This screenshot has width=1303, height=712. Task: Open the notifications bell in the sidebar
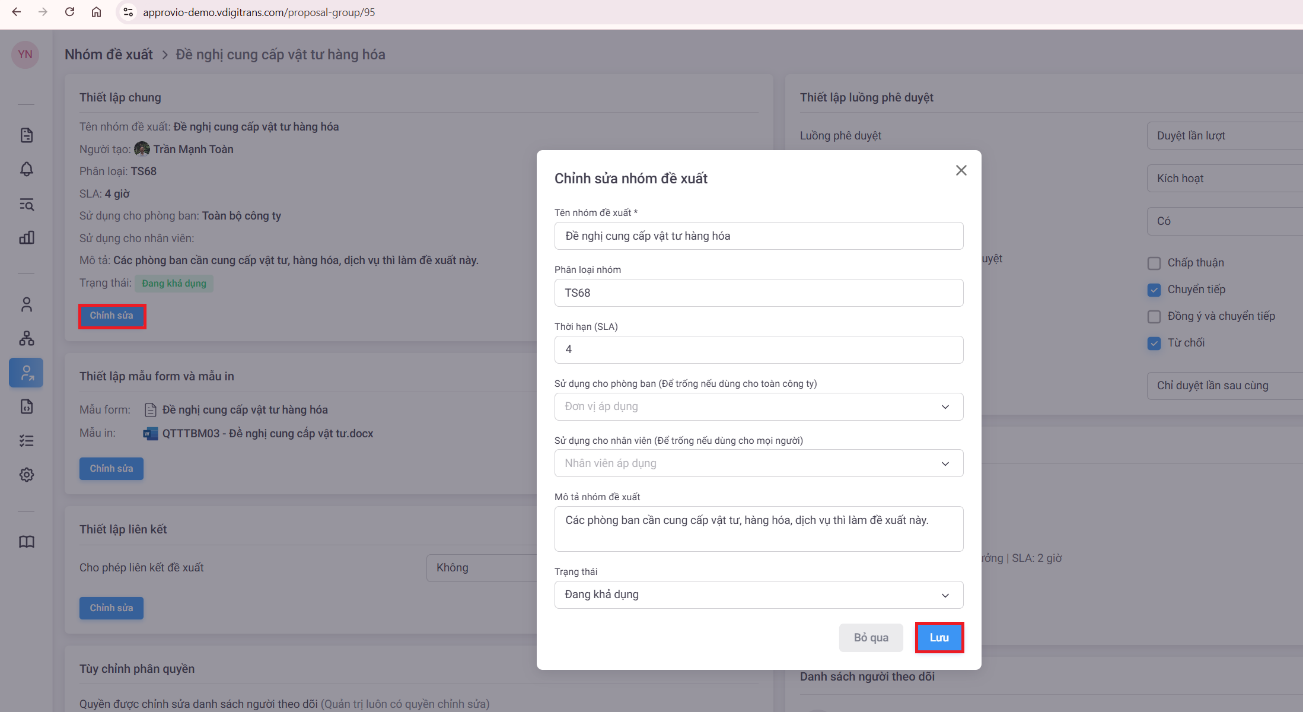point(27,169)
